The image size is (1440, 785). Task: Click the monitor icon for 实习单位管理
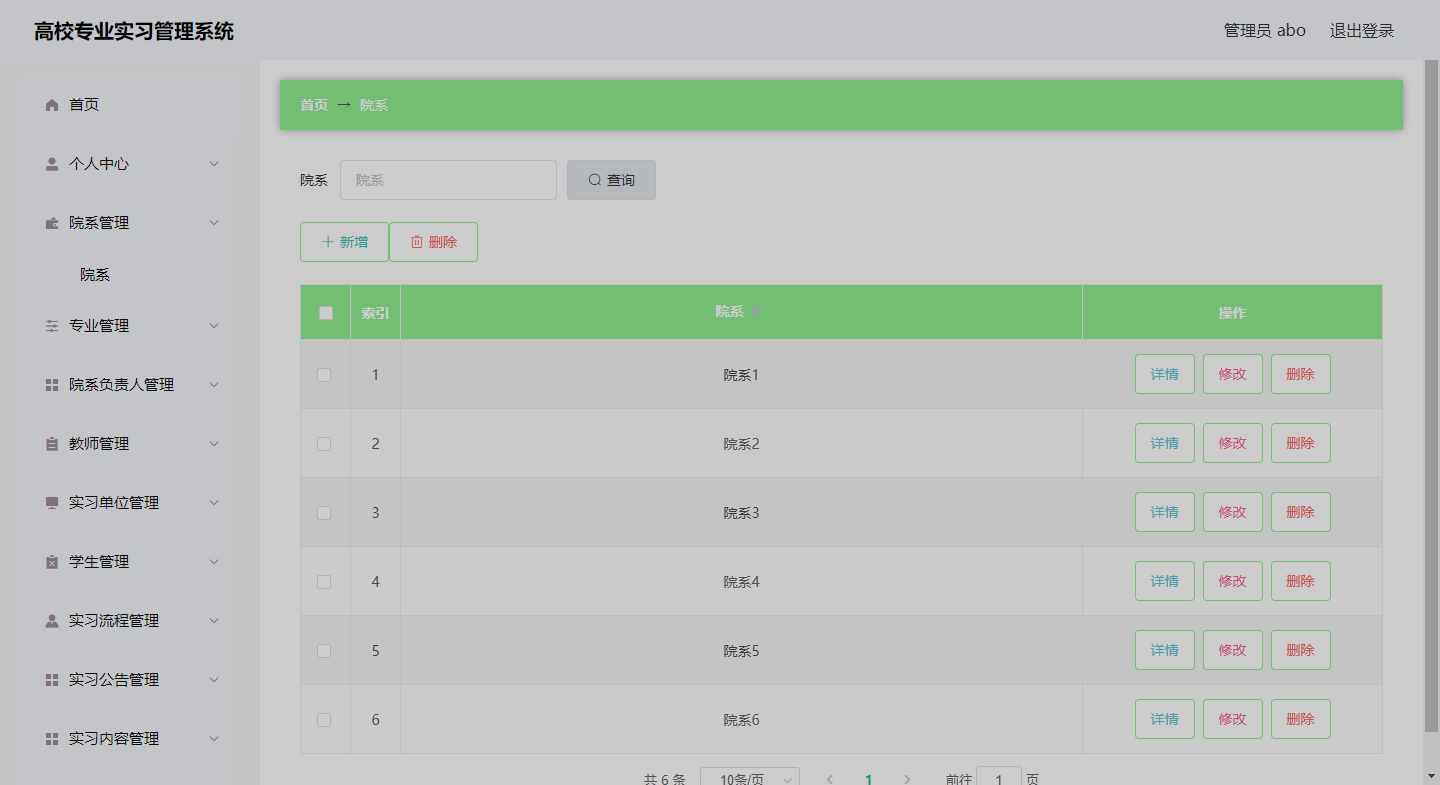(x=52, y=503)
